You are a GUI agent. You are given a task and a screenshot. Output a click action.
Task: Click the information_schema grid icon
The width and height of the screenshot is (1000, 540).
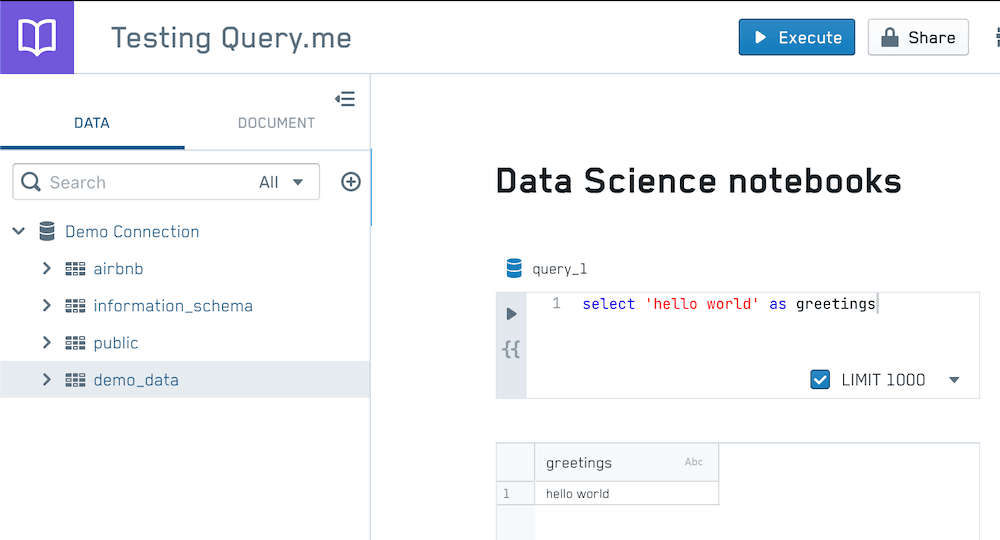pyautogui.click(x=75, y=306)
